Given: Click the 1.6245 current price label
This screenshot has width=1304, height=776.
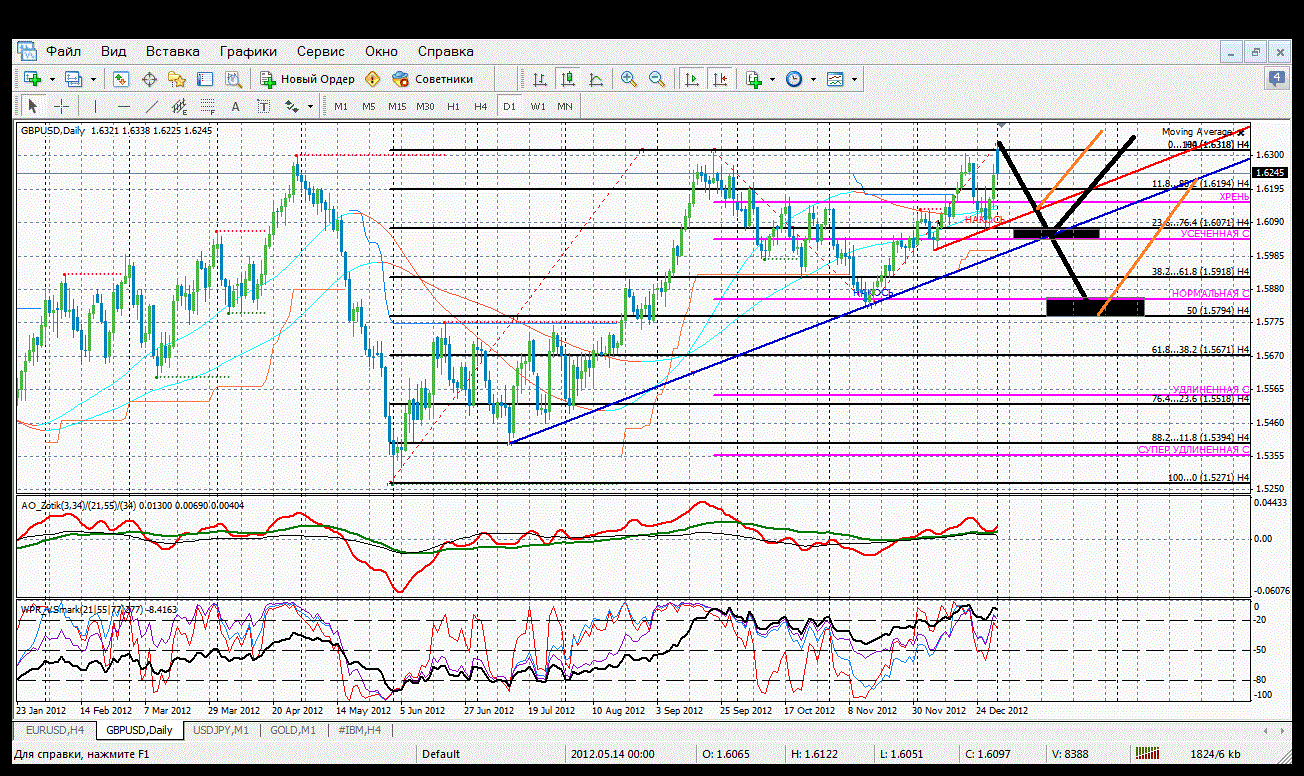Looking at the screenshot, I should 1269,172.
